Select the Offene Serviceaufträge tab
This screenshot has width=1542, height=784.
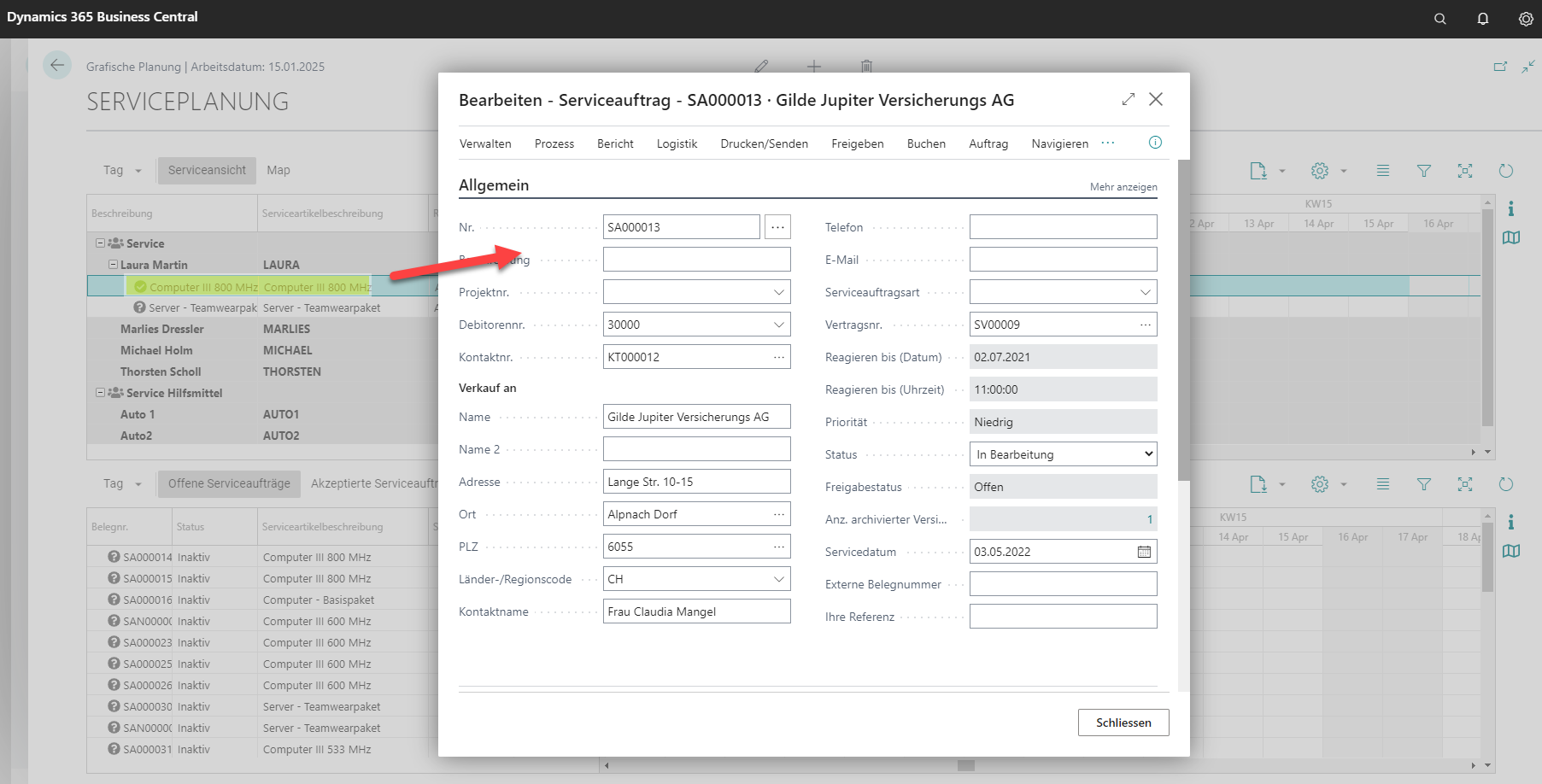(229, 483)
